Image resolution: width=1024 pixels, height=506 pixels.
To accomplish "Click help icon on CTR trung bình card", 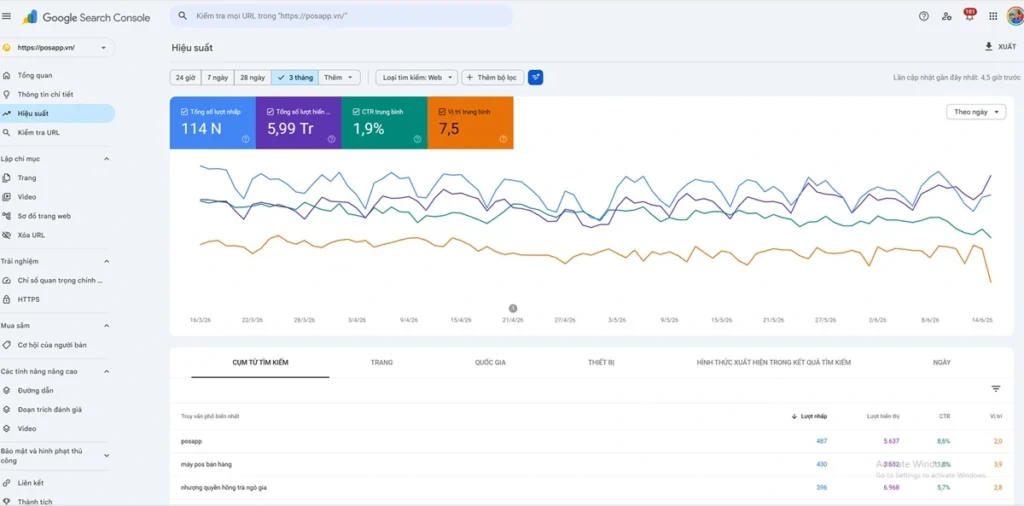I will tap(417, 139).
